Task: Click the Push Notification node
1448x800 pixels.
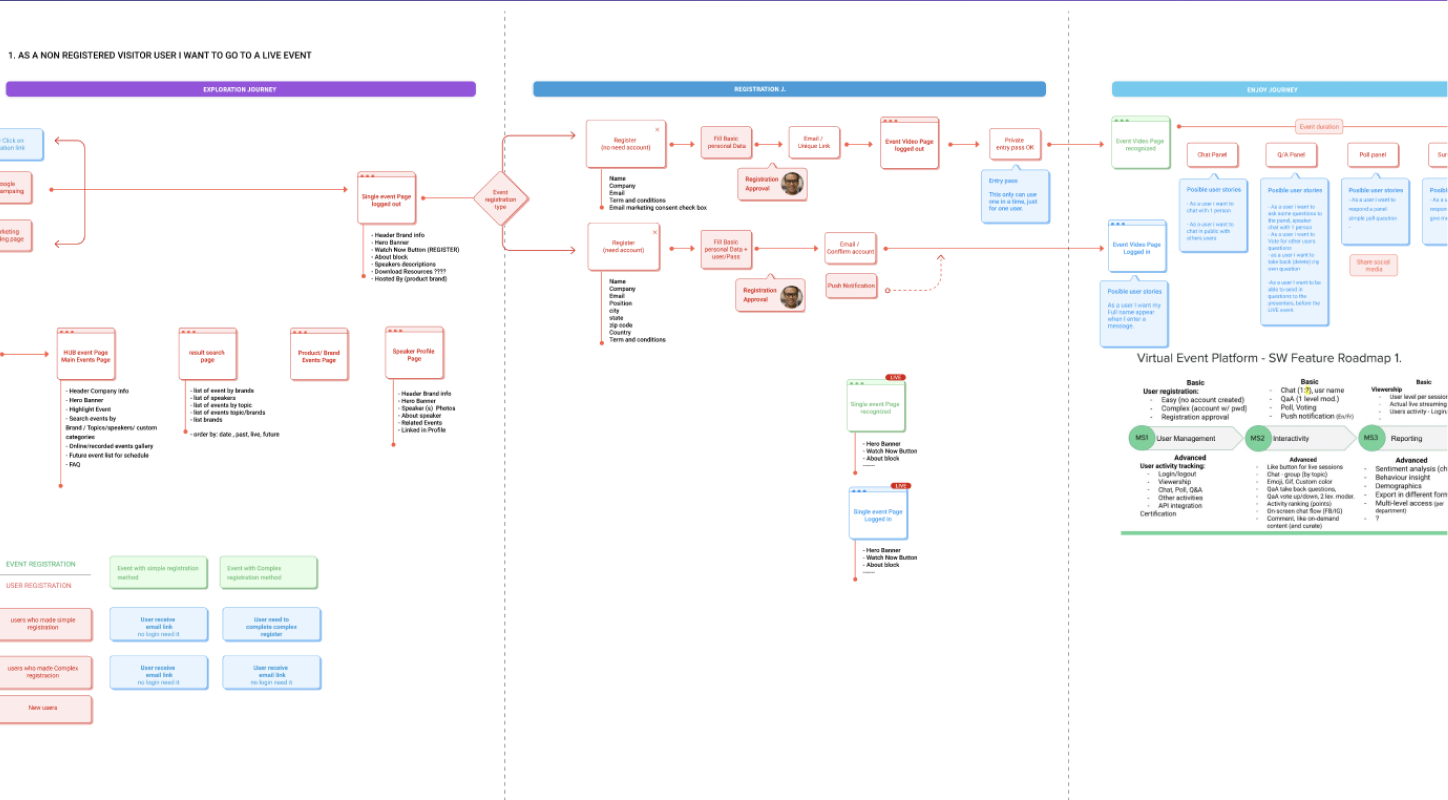Action: (x=851, y=286)
